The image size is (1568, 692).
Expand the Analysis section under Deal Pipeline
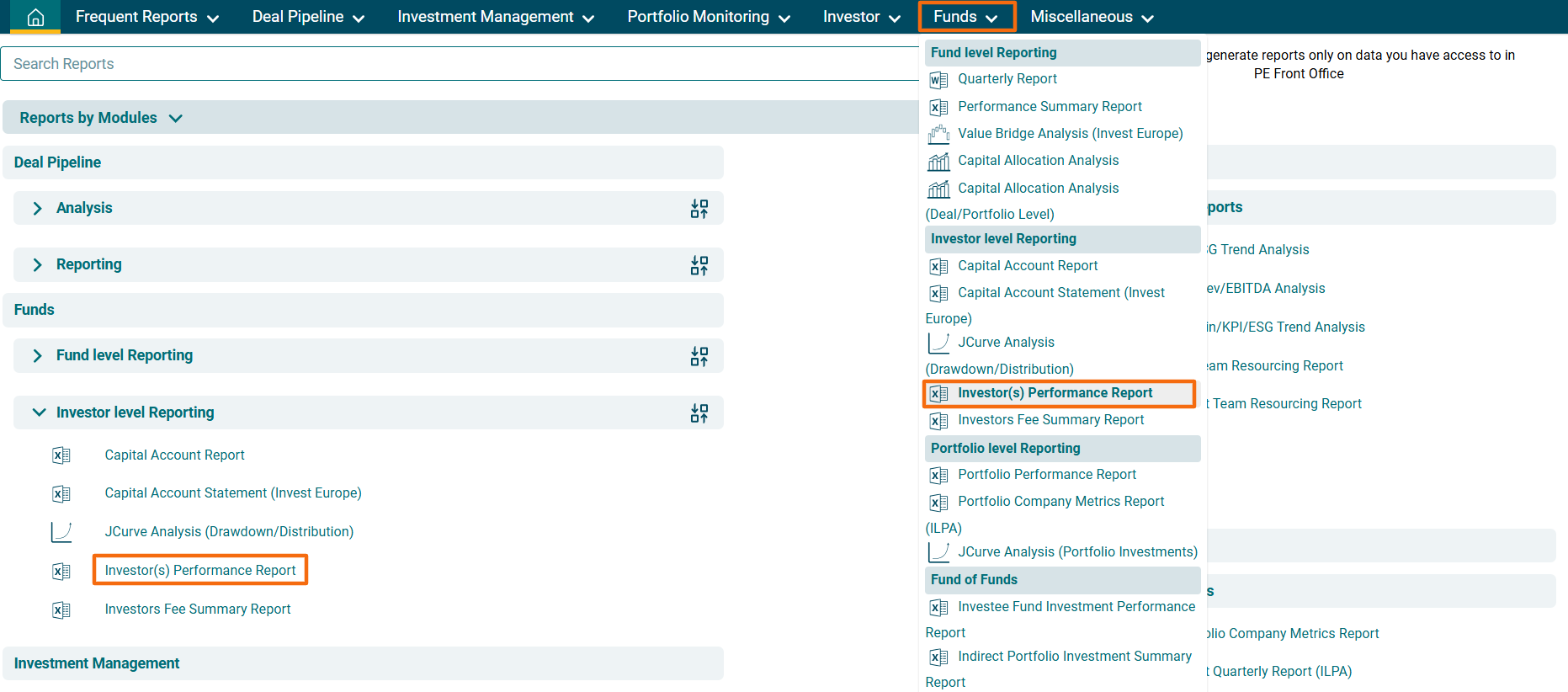[x=37, y=208]
